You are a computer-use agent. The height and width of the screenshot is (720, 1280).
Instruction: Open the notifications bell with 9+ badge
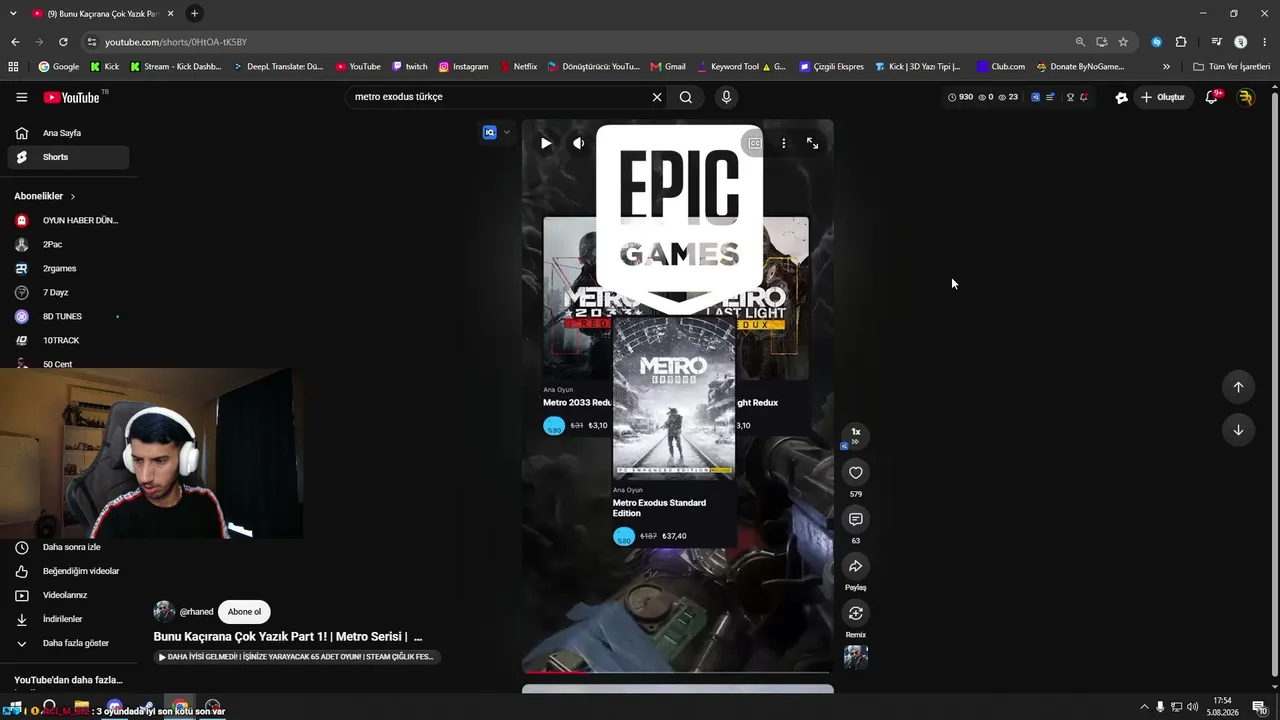1212,97
